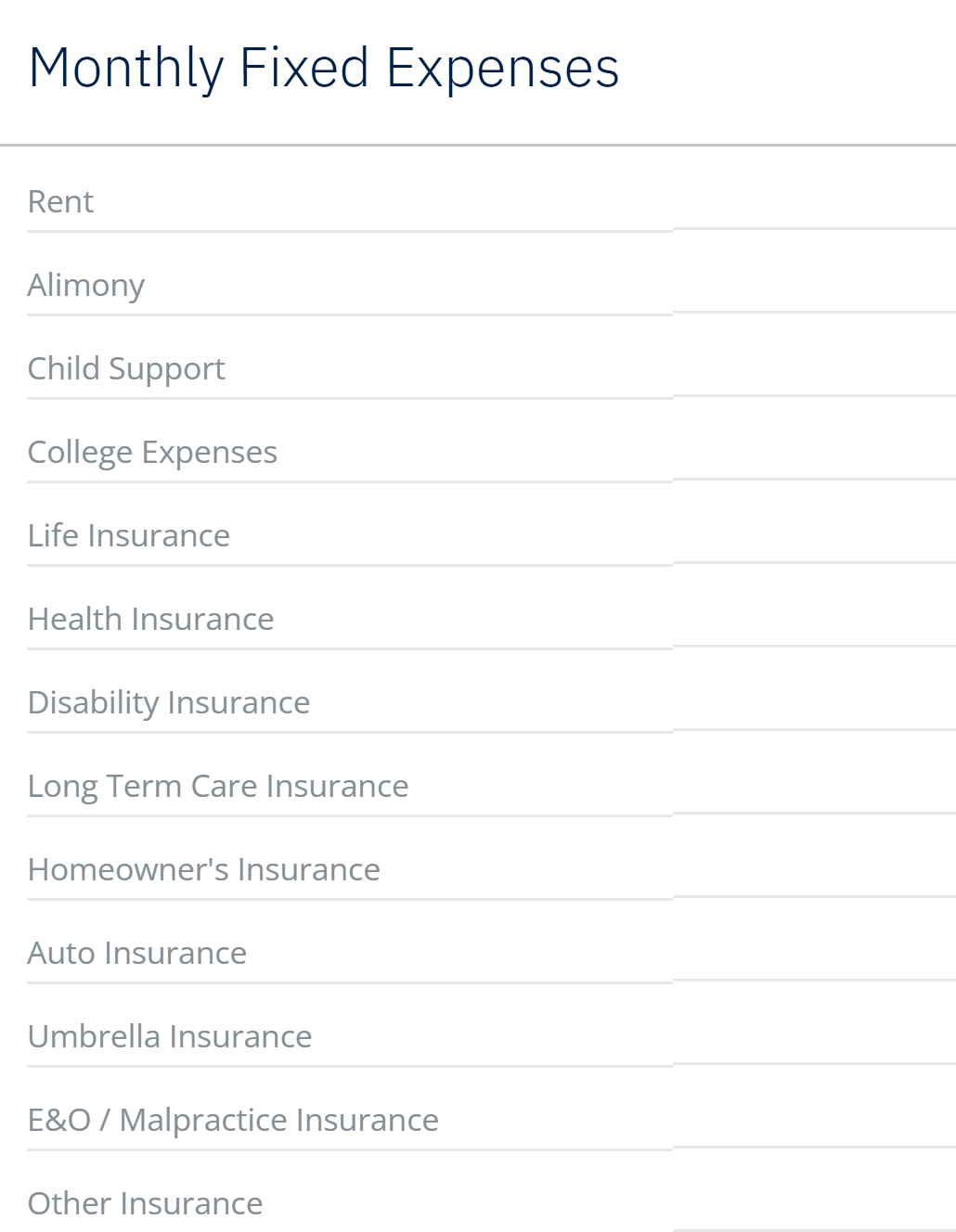Click the amount field beside Health Insurance
Image resolution: width=956 pixels, height=1232 pixels.
[813, 618]
